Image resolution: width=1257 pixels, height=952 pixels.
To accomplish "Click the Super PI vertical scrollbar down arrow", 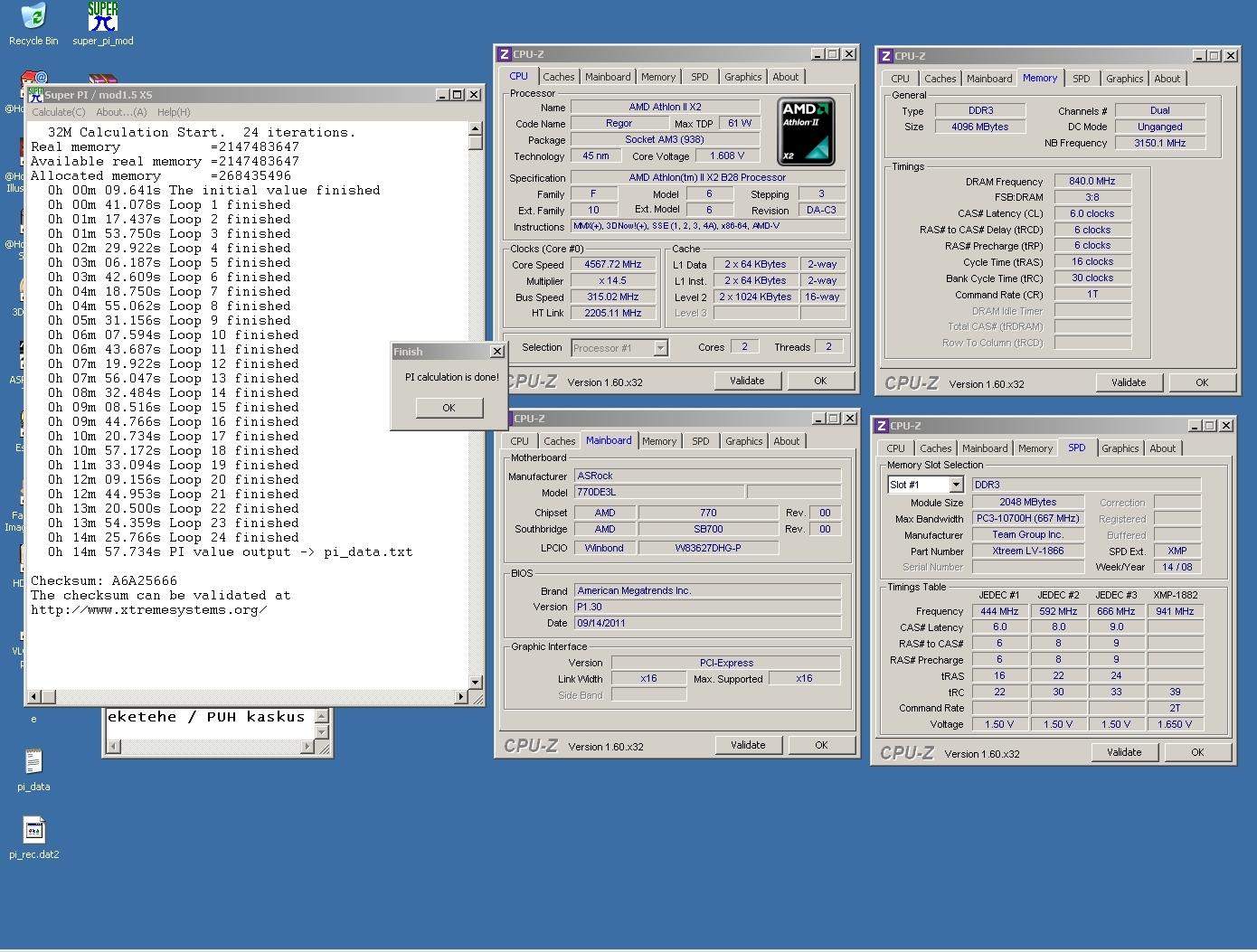I will pos(476,683).
